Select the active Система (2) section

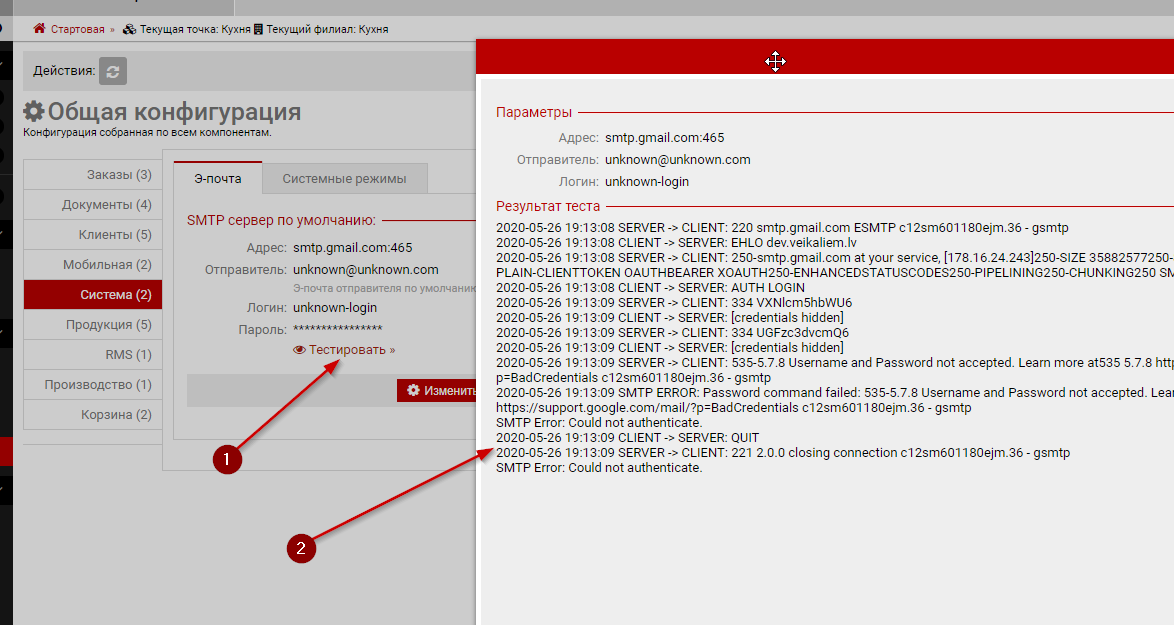115,295
